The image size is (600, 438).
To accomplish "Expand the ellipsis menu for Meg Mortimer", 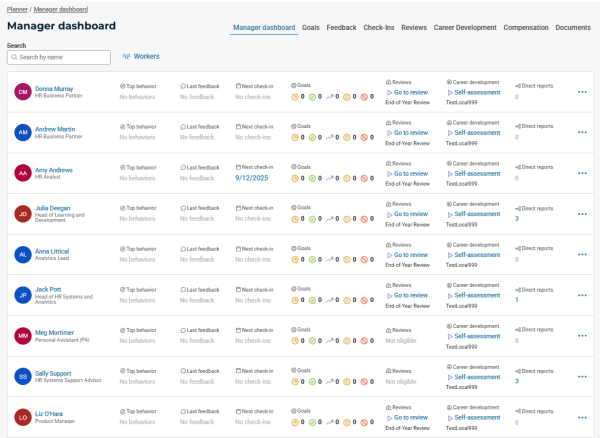I will click(x=582, y=336).
